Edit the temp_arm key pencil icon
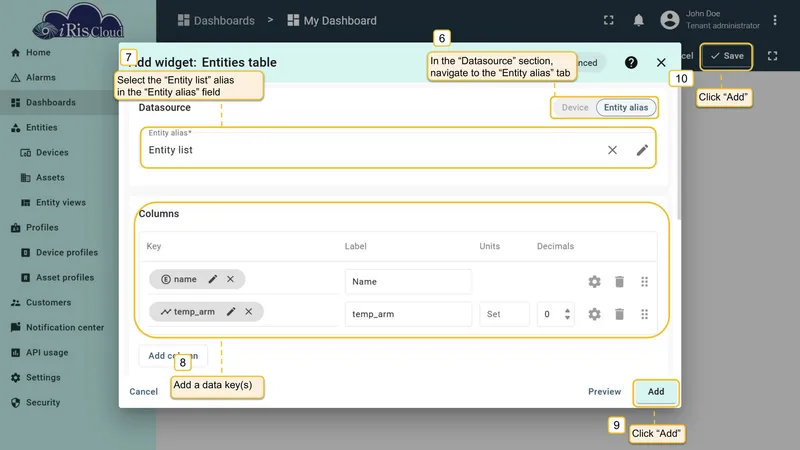Image resolution: width=800 pixels, height=450 pixels. point(231,312)
